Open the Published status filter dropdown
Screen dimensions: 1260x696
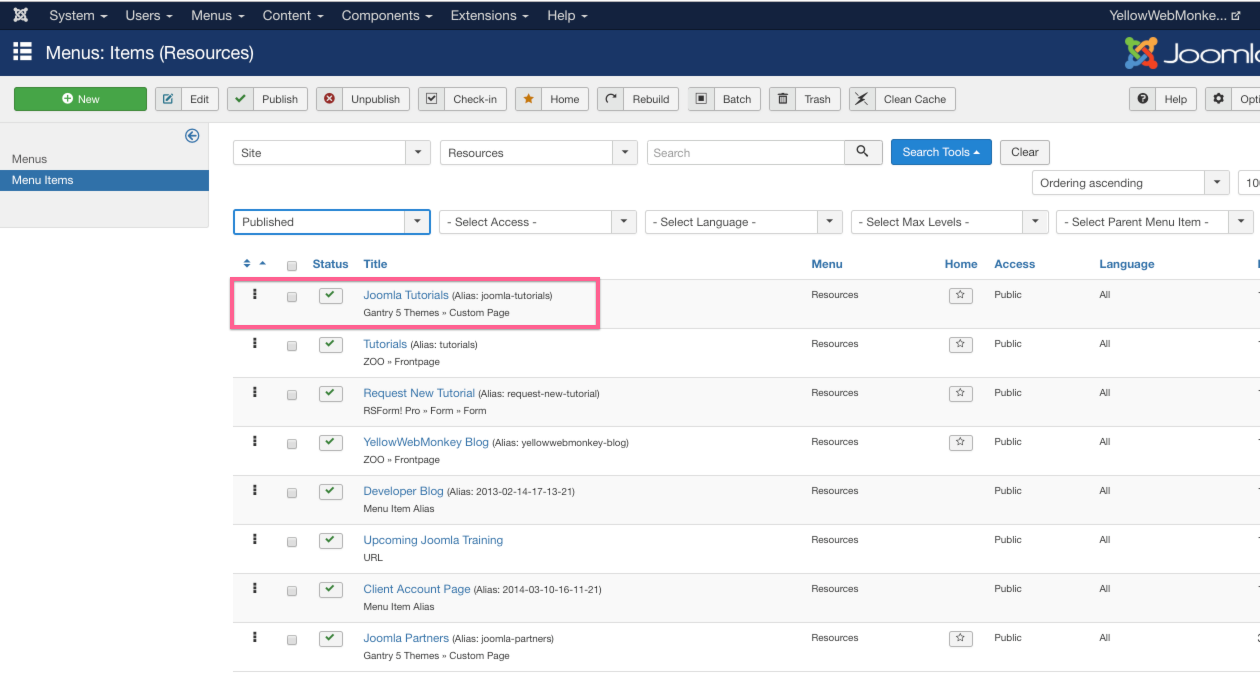pos(332,222)
